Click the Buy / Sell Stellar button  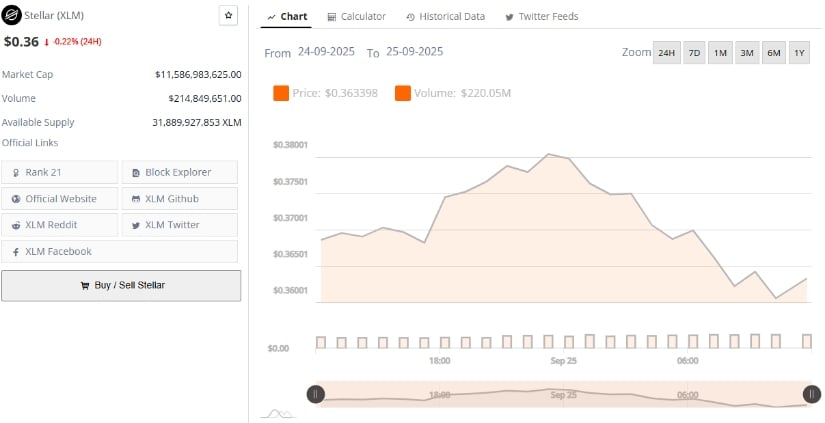pos(121,286)
